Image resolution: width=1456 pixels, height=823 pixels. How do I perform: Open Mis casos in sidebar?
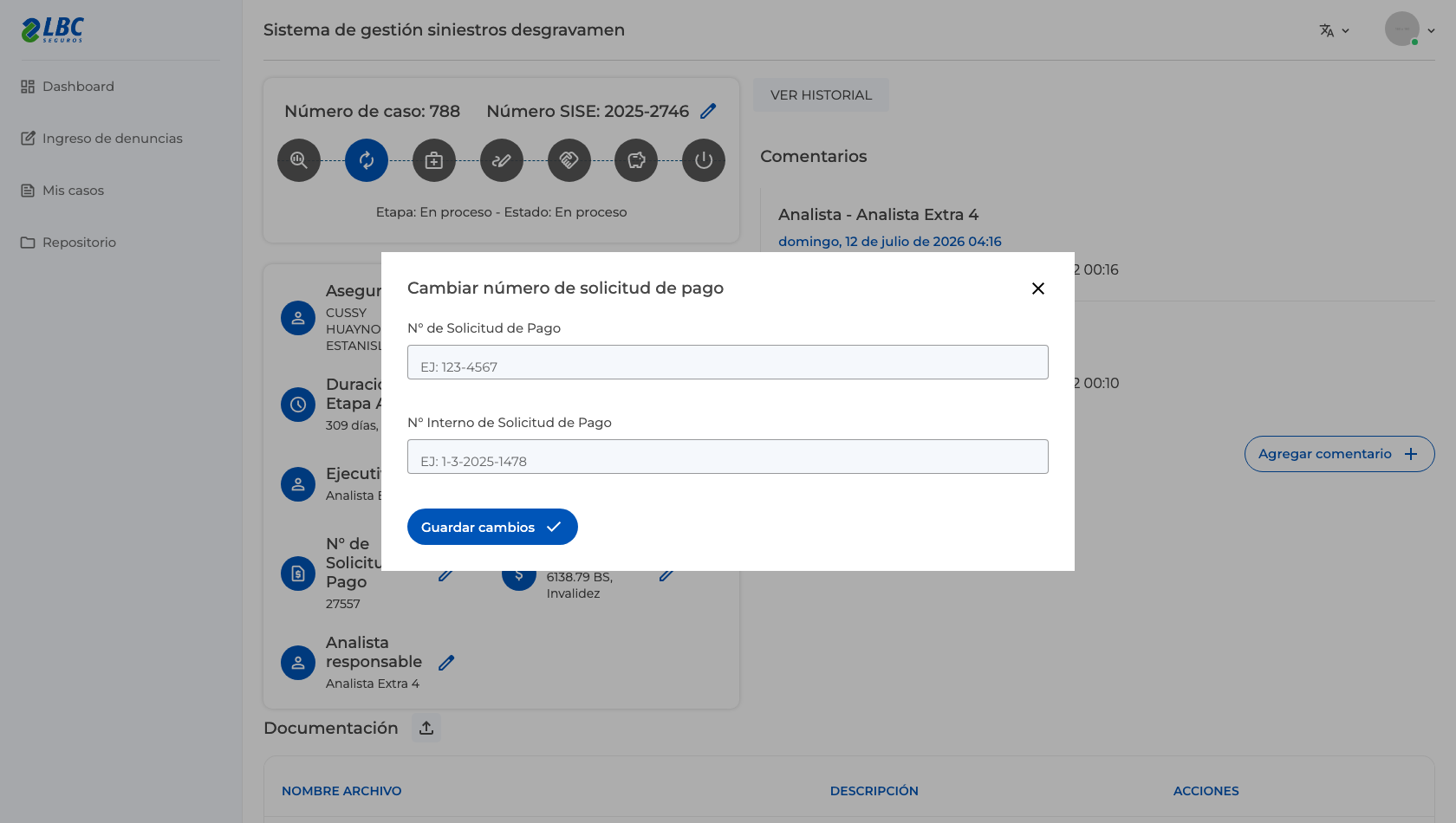coord(62,191)
